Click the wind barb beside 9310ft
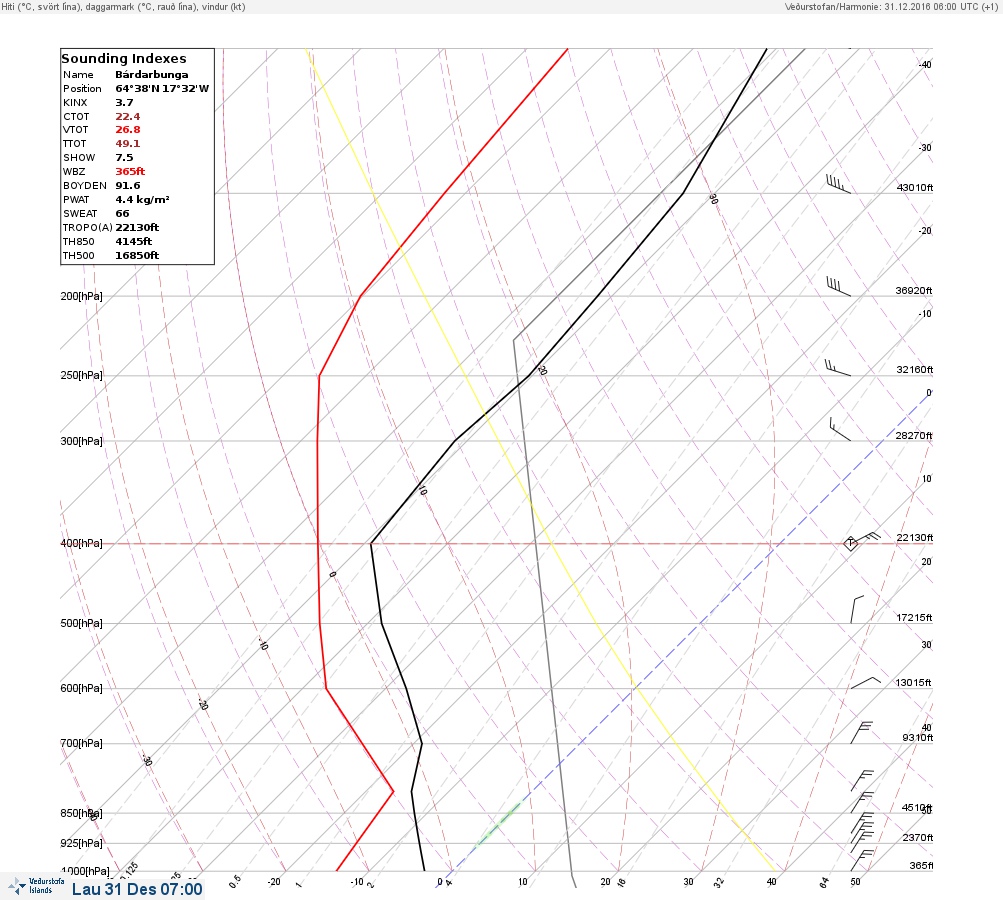Viewport: 1003px width, 900px height. (x=862, y=732)
